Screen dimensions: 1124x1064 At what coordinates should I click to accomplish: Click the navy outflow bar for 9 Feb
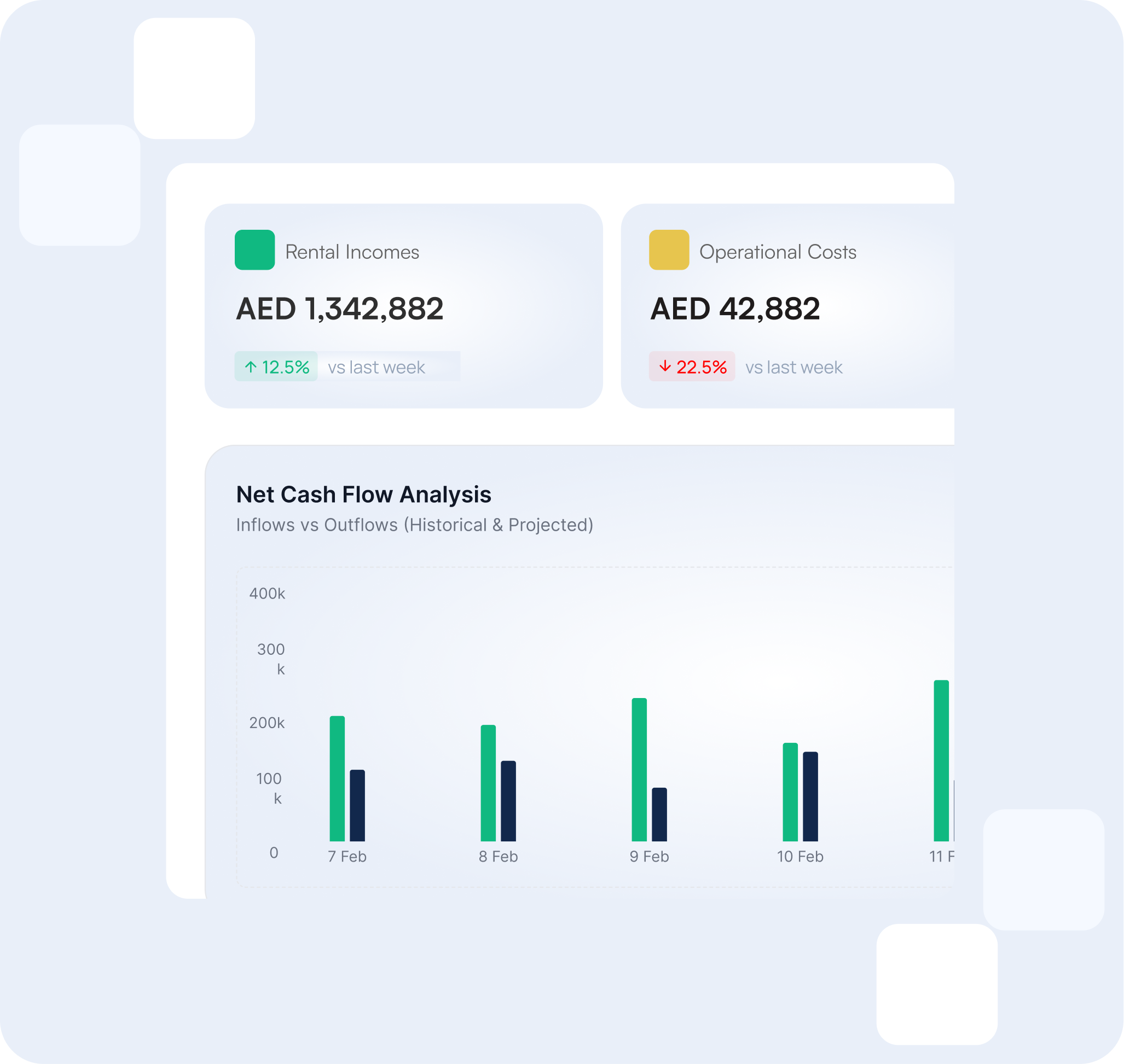(x=660, y=815)
